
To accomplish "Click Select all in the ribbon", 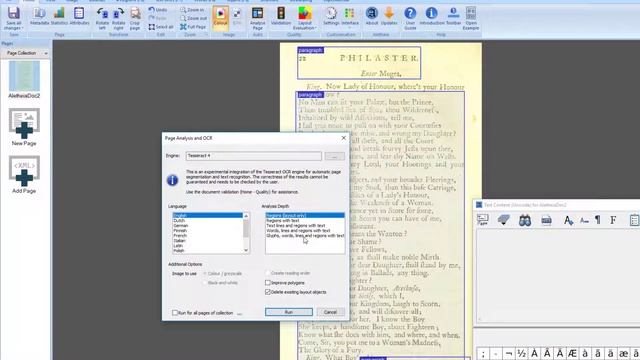I will tap(161, 27).
